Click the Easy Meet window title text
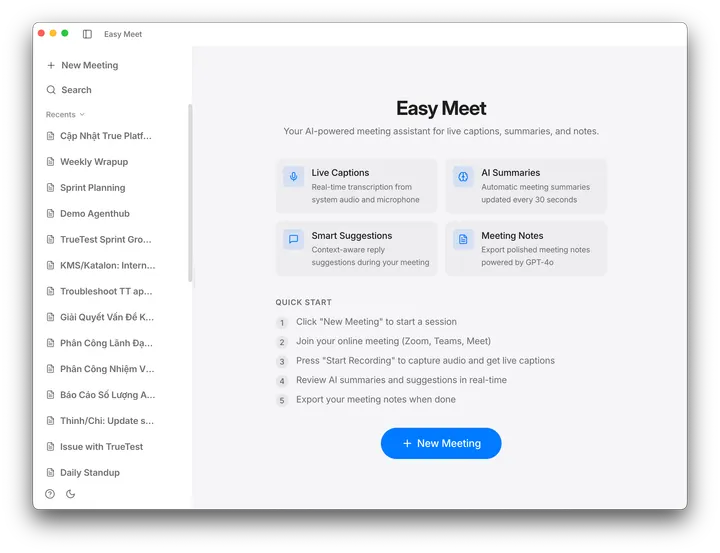The width and height of the screenshot is (720, 553). [123, 34]
